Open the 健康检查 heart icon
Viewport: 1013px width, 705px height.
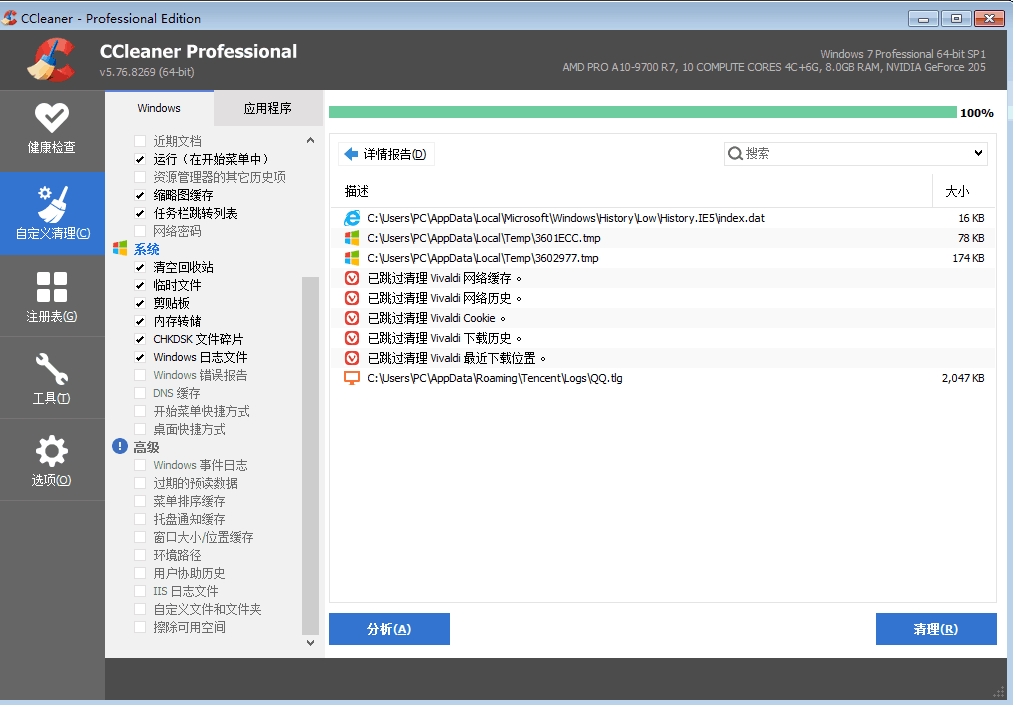(x=52, y=118)
